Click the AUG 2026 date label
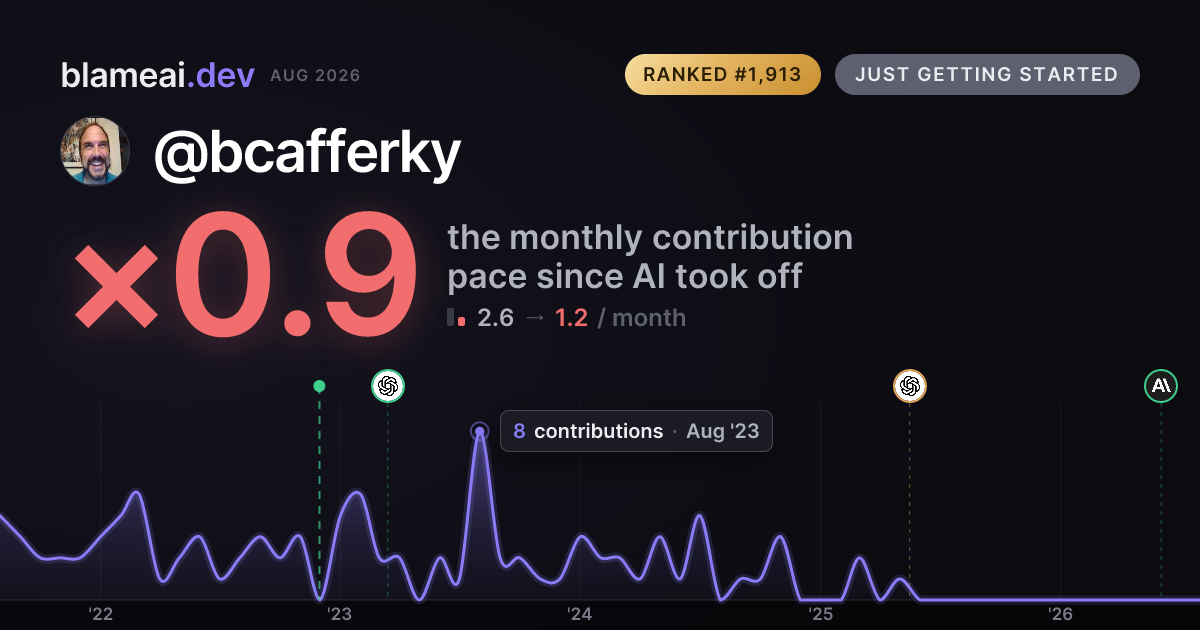This screenshot has height=630, width=1200. (315, 76)
